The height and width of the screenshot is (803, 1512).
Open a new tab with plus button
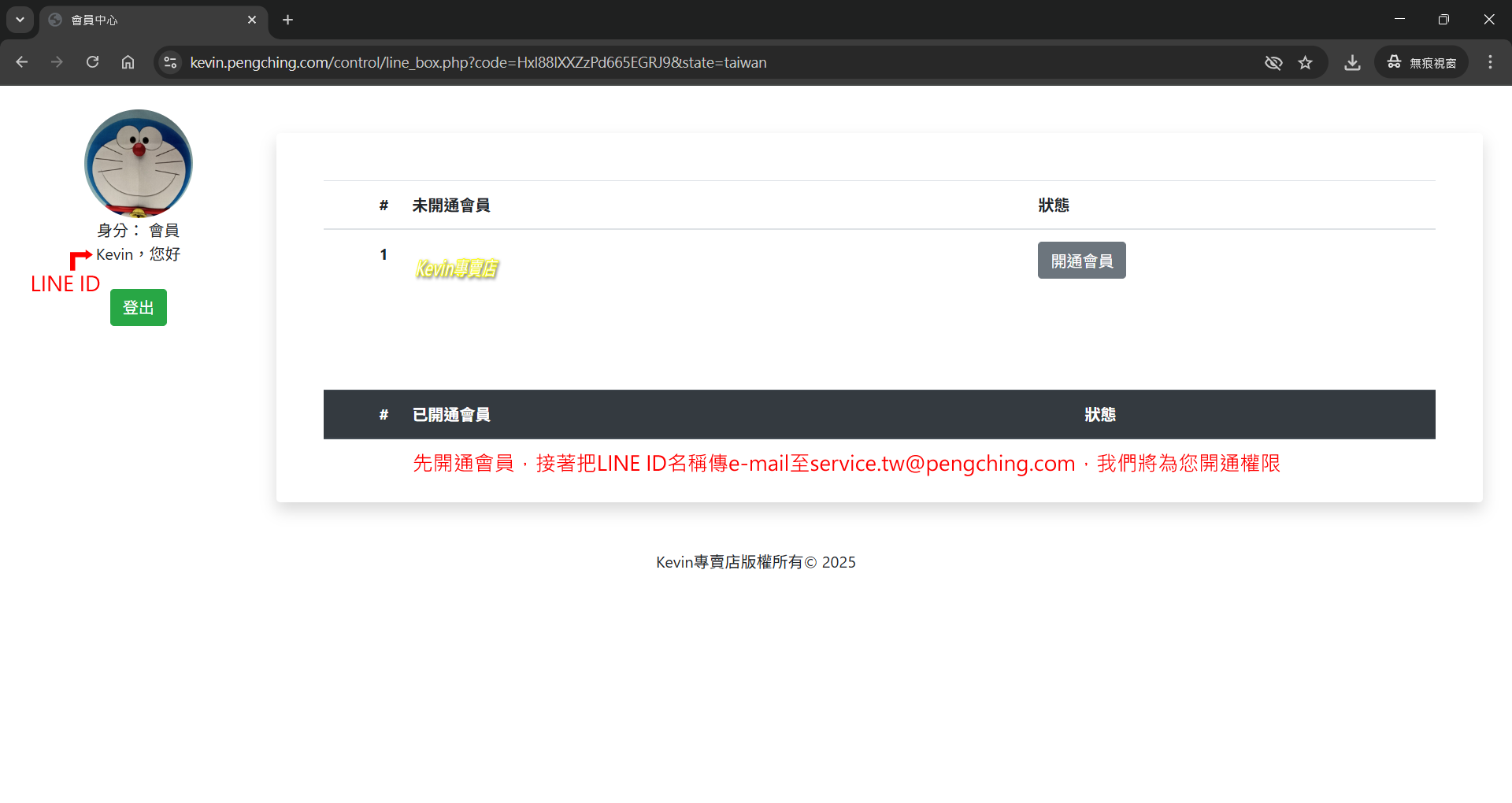click(x=287, y=20)
